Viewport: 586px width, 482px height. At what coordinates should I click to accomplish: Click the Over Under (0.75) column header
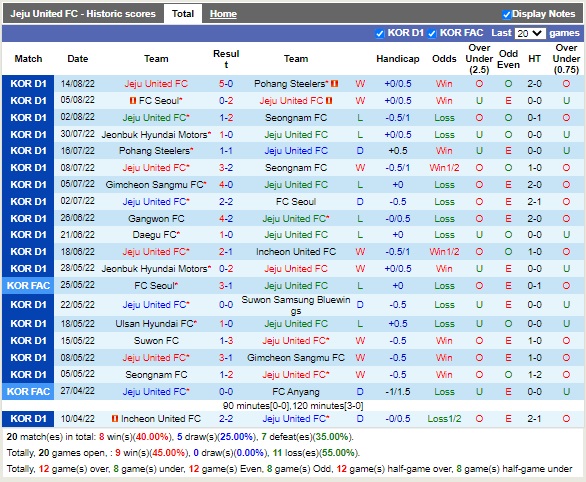[x=566, y=59]
